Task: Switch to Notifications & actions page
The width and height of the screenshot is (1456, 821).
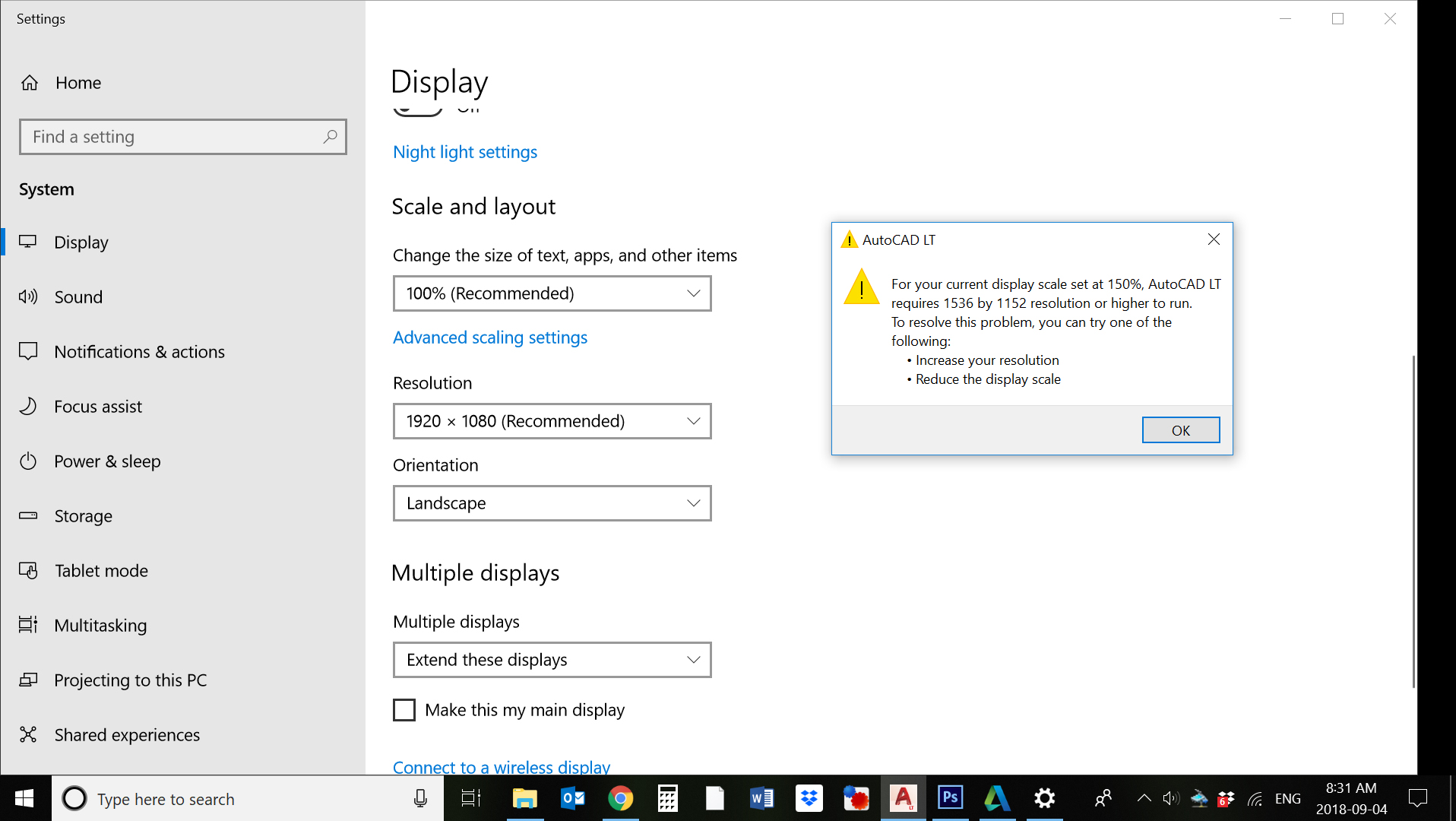Action: coord(139,351)
